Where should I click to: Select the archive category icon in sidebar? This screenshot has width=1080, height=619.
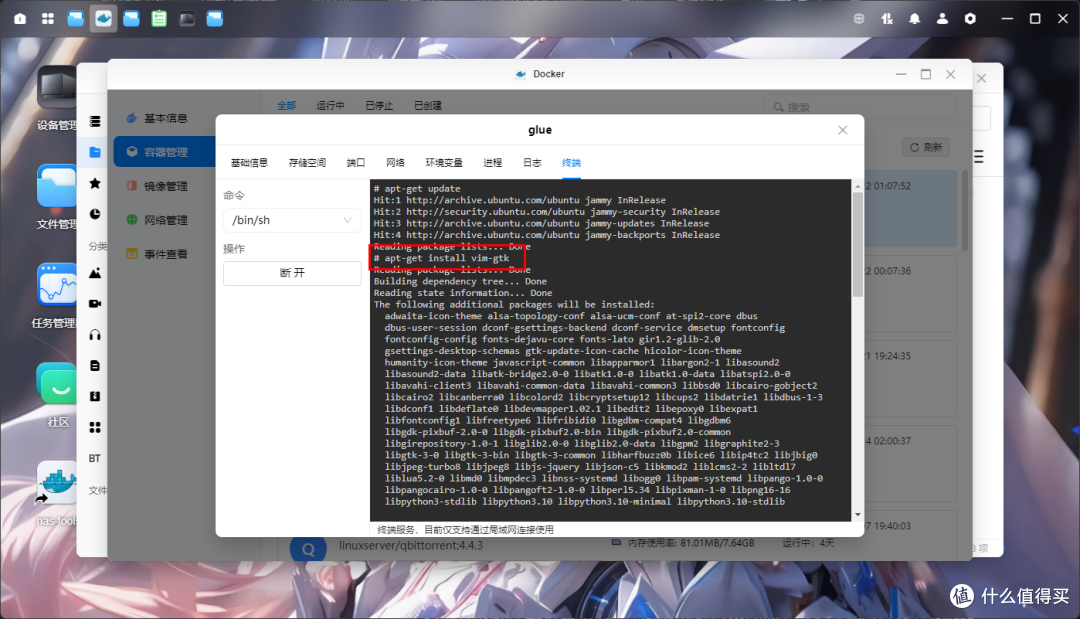(95, 396)
